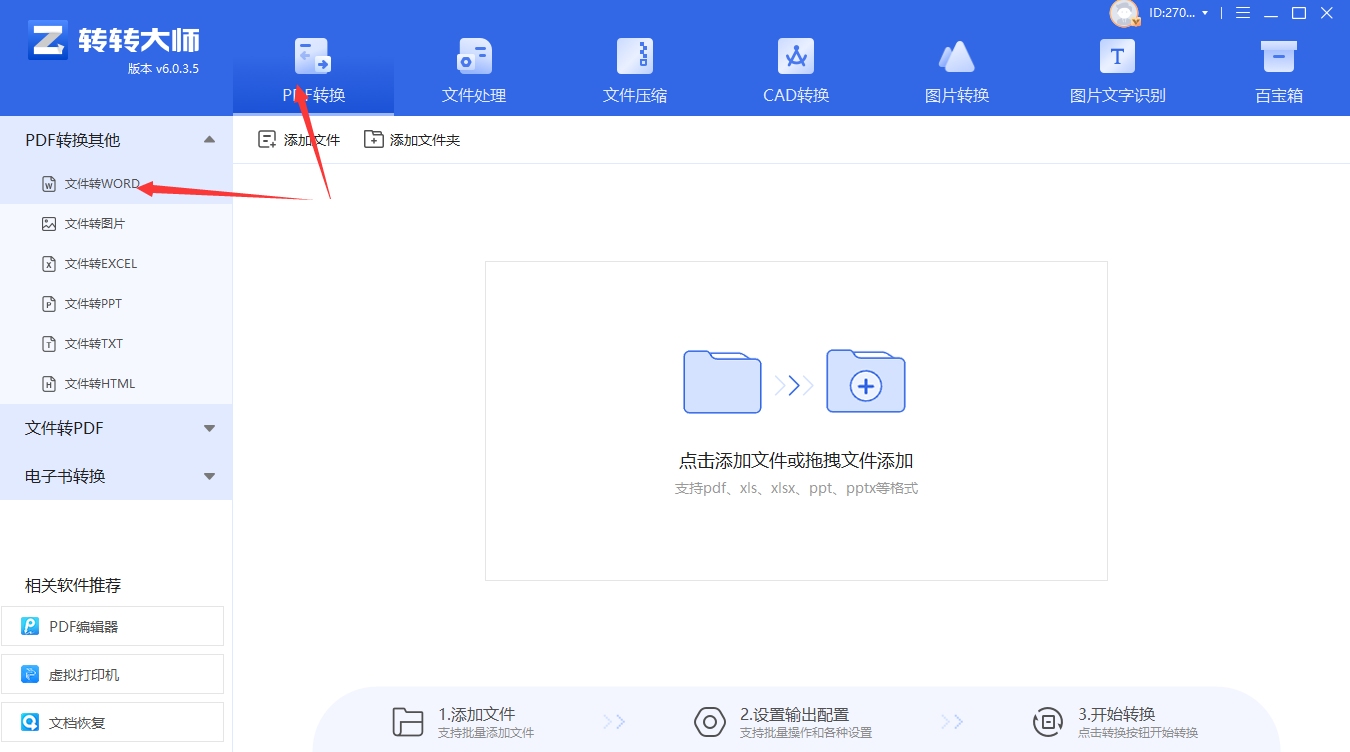Switch to the 文件处理 tab label
Viewport: 1350px width, 752px height.
coord(474,96)
